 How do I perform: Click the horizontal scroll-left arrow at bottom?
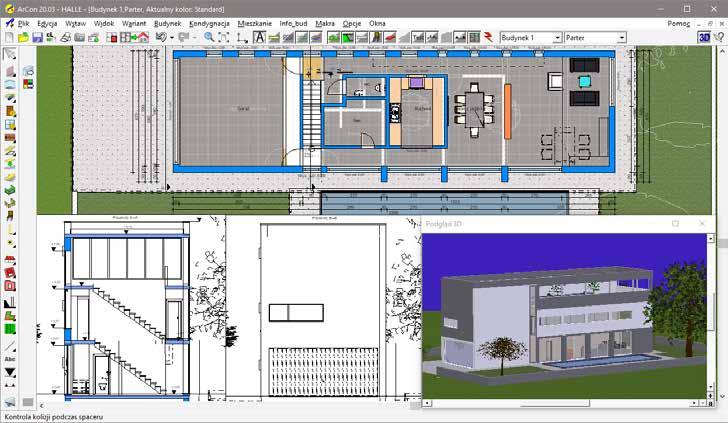(41, 405)
